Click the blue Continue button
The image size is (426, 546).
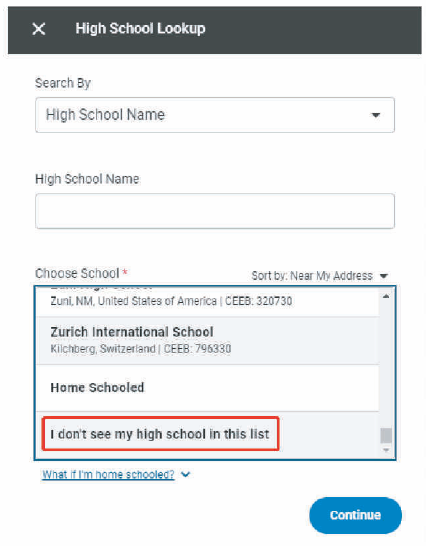point(355,515)
